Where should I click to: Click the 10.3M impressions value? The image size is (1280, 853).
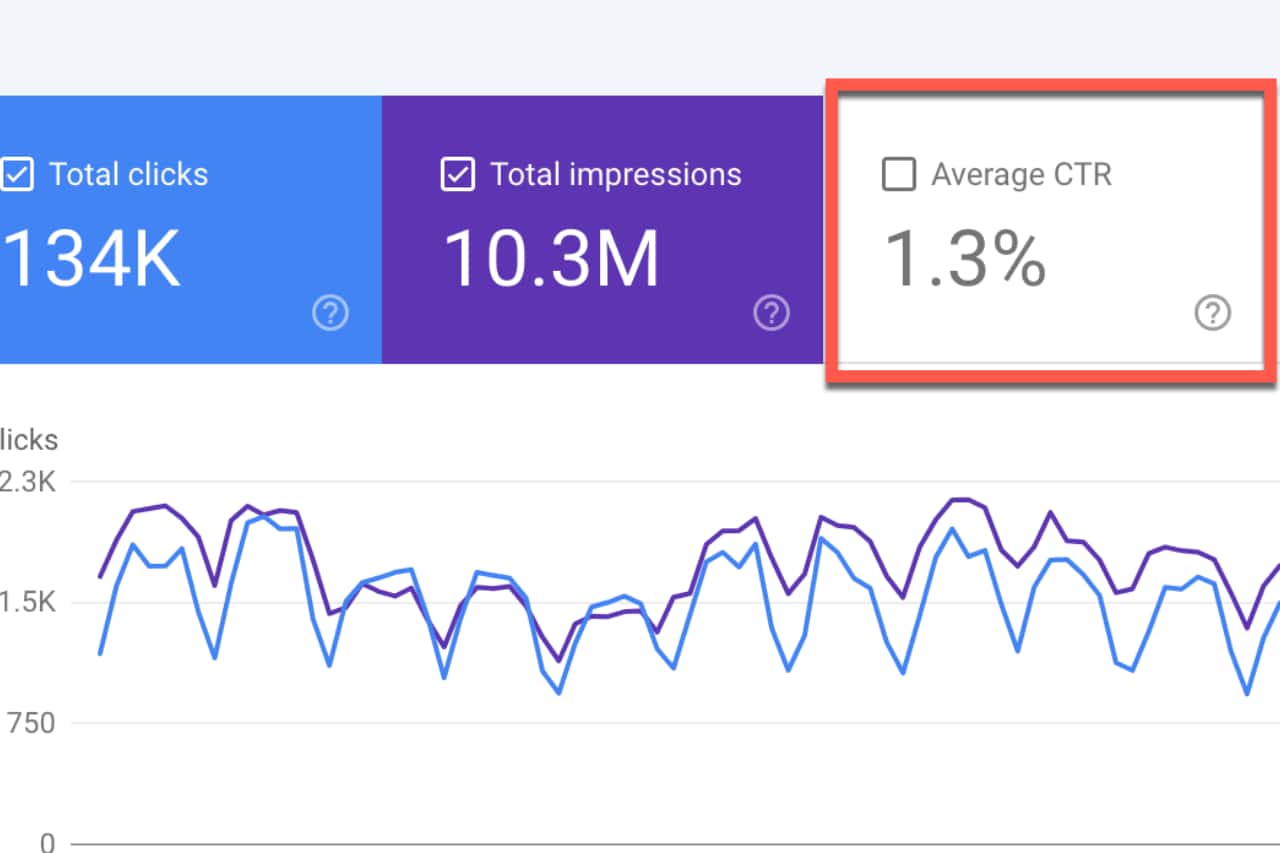tap(551, 259)
